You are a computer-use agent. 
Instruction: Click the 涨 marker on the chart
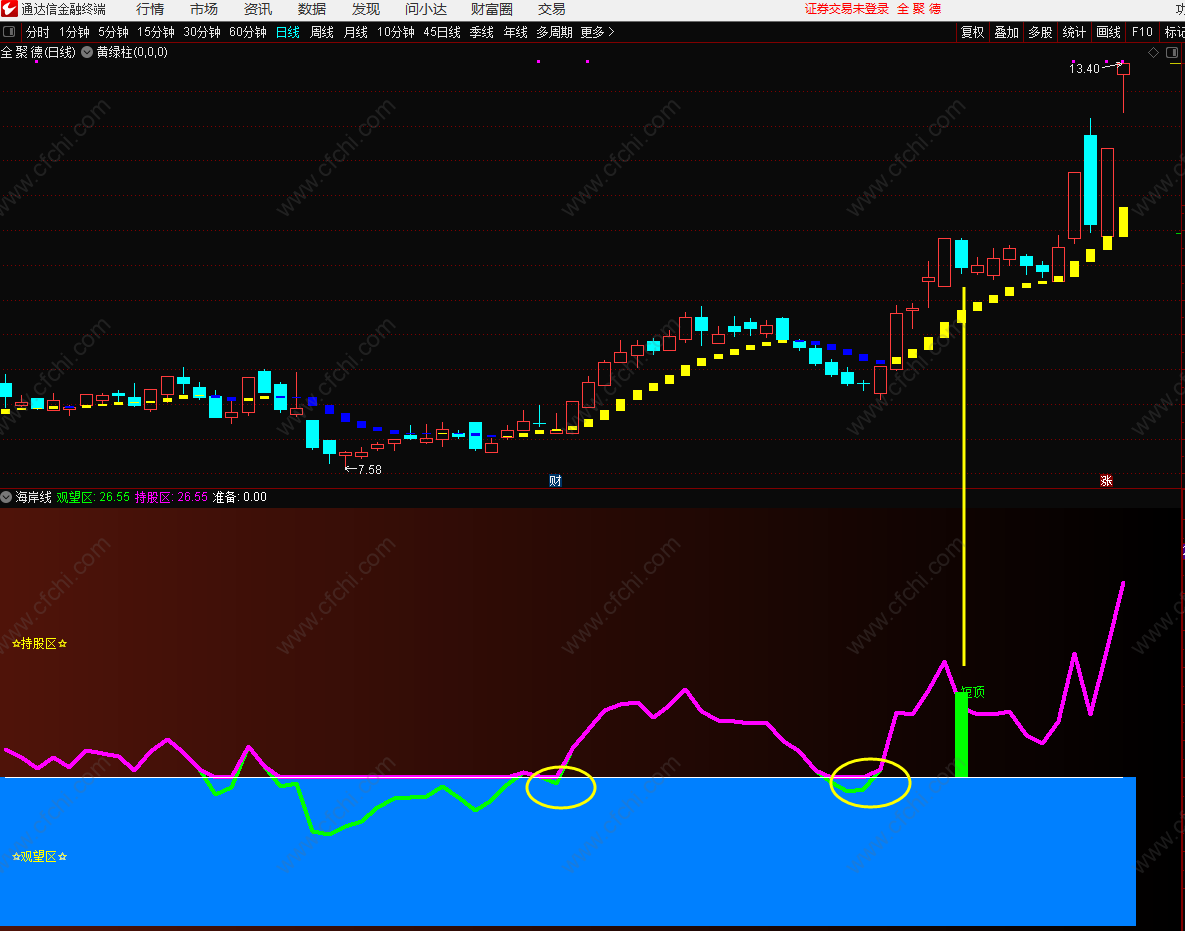[1106, 481]
